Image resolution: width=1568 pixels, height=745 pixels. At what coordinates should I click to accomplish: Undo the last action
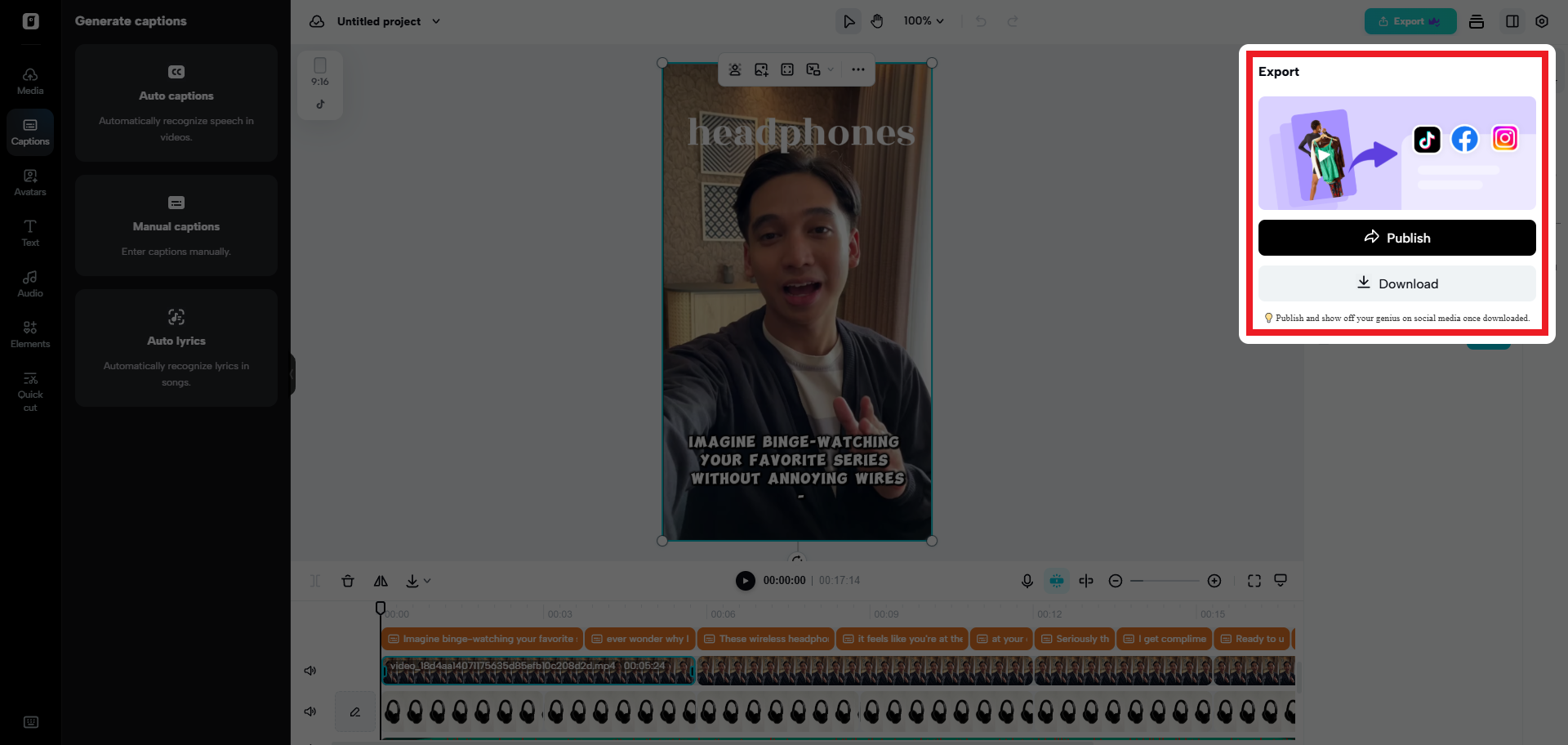click(980, 21)
